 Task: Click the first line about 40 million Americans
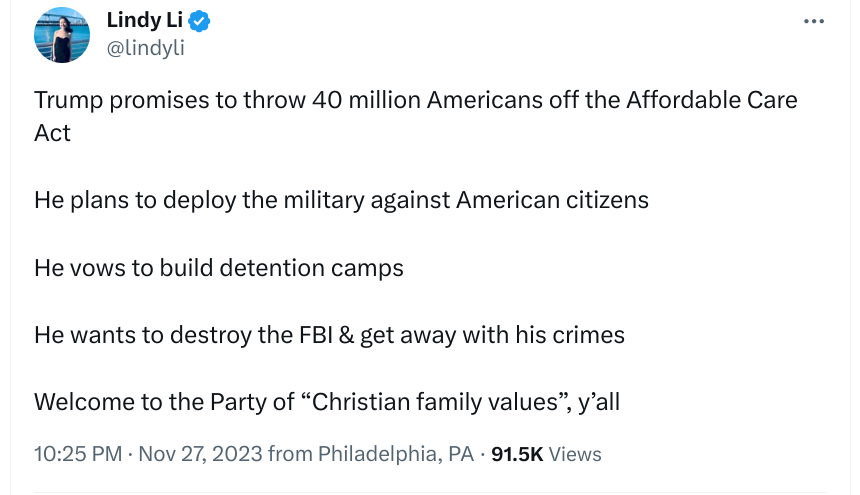(x=300, y=100)
